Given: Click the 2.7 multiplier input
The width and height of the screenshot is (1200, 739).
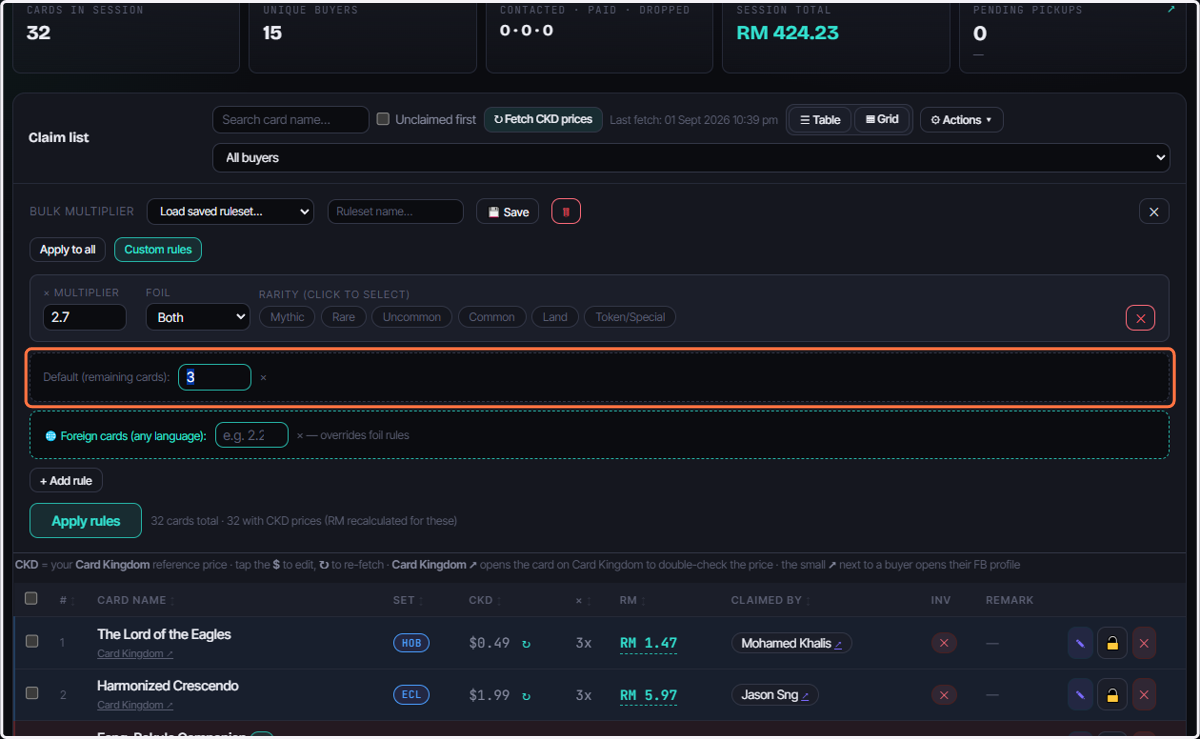Looking at the screenshot, I should pyautogui.click(x=84, y=317).
